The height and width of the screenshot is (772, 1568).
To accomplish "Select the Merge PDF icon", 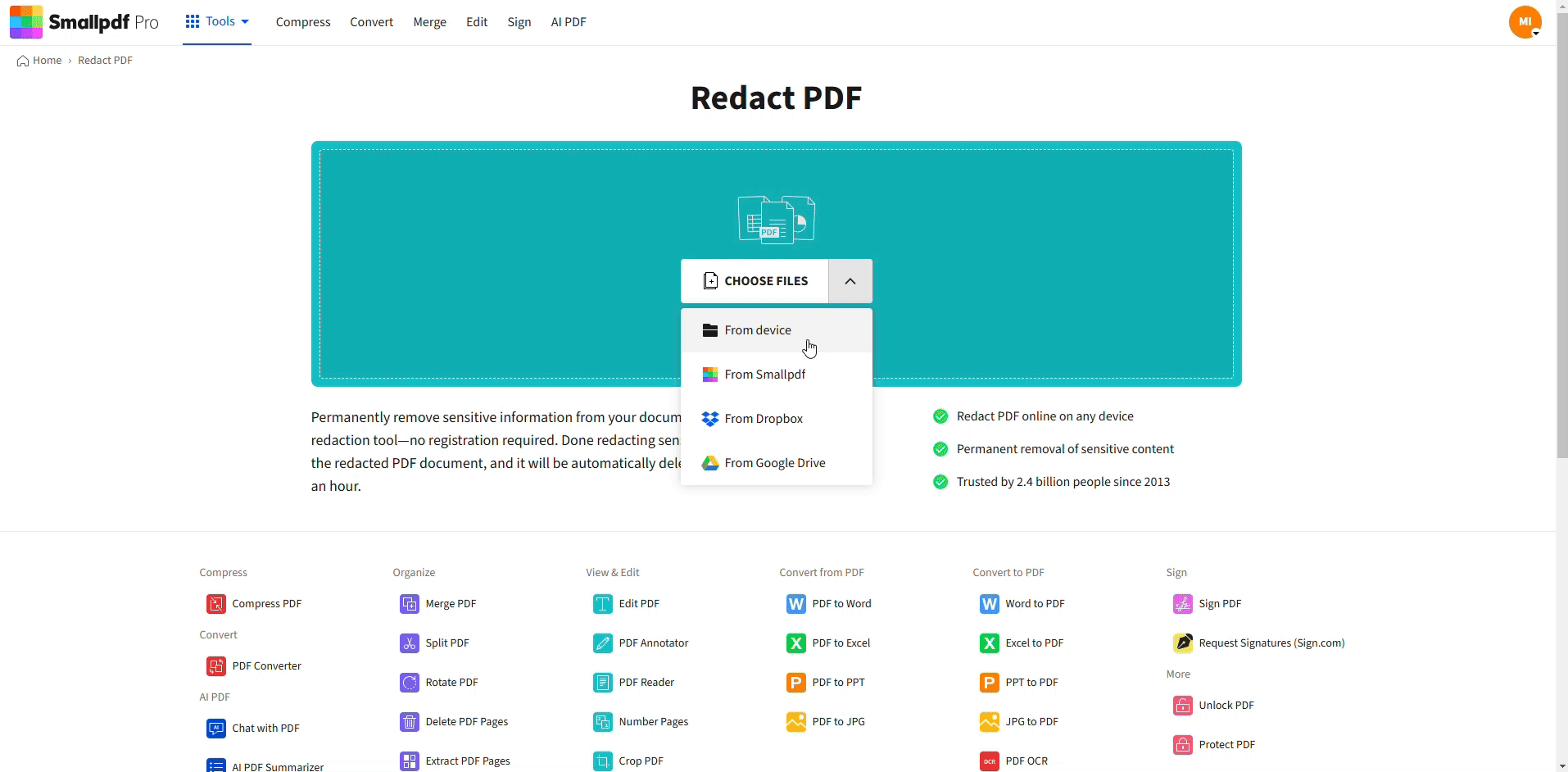I will click(x=410, y=604).
